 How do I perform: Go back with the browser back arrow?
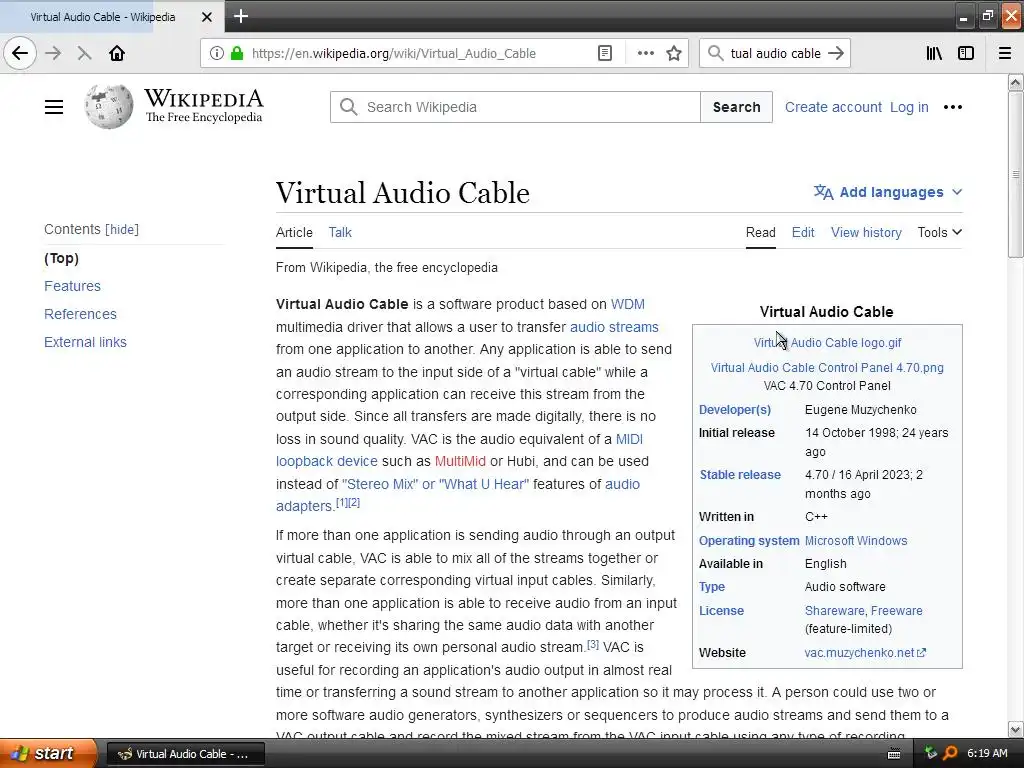(20, 53)
